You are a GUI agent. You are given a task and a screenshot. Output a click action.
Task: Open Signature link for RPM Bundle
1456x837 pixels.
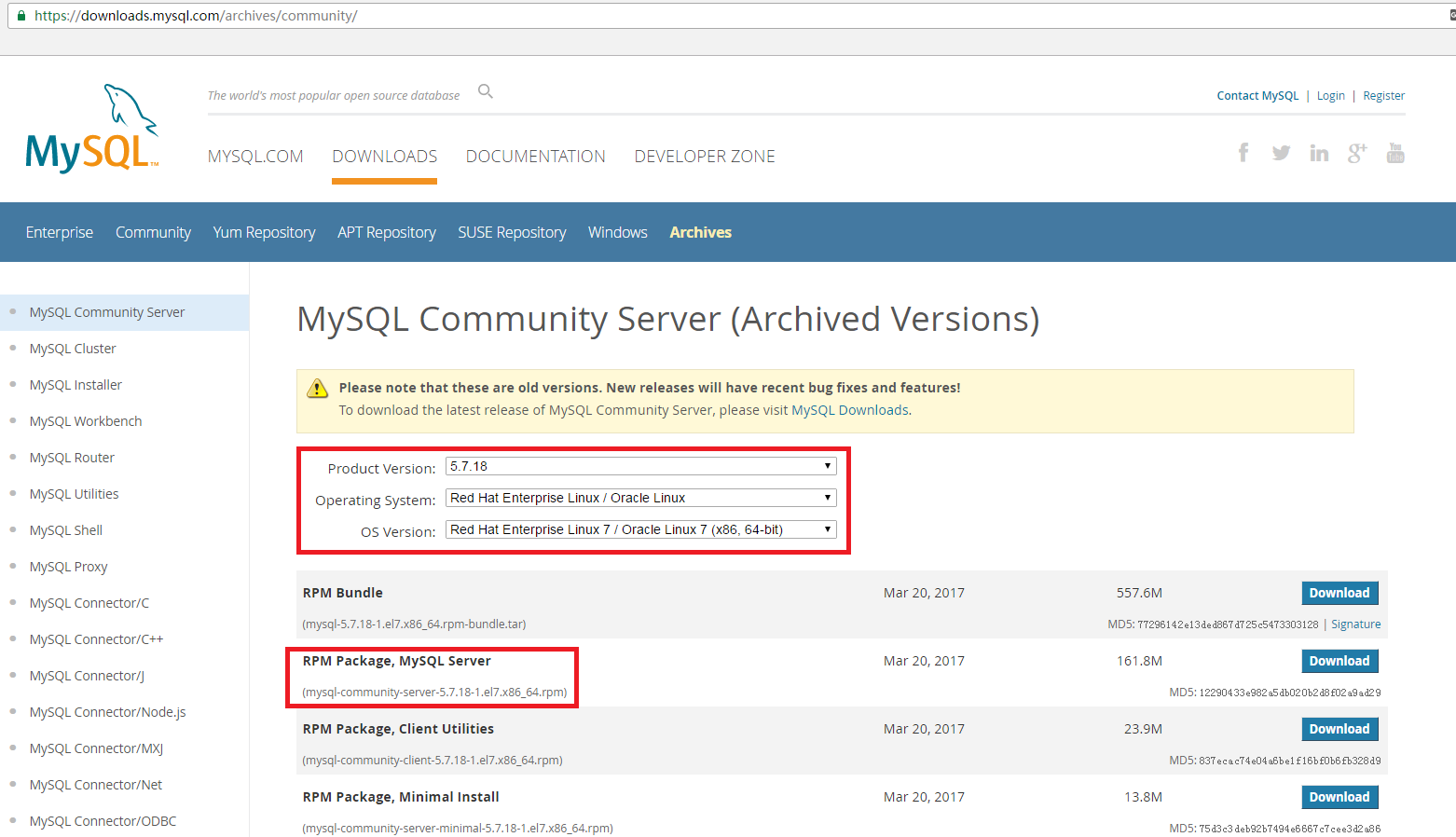click(1356, 624)
